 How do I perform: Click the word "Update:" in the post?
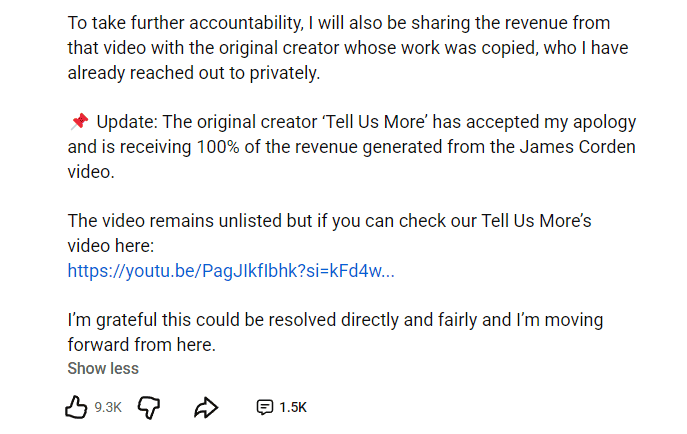(x=128, y=122)
